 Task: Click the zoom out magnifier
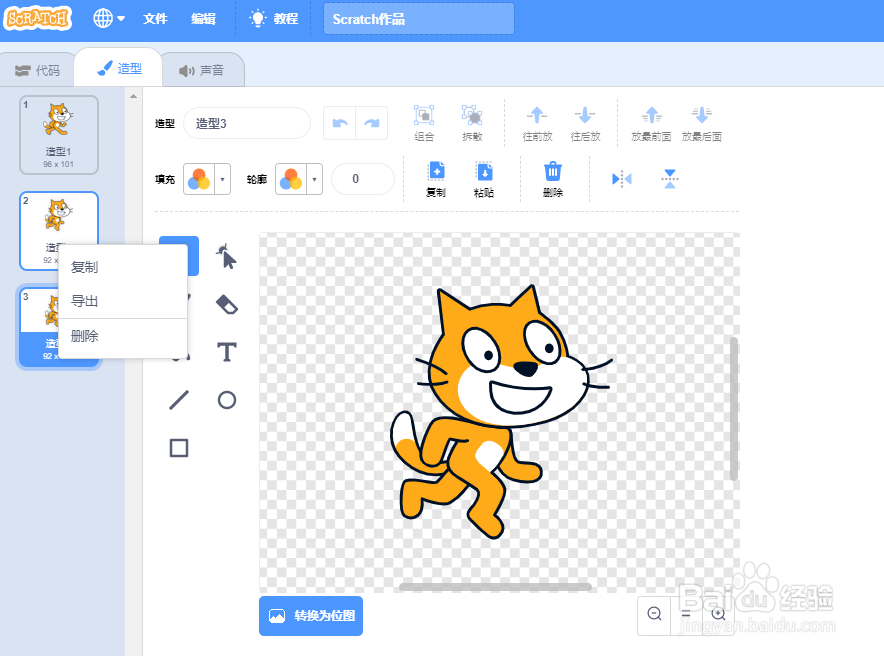coord(654,614)
